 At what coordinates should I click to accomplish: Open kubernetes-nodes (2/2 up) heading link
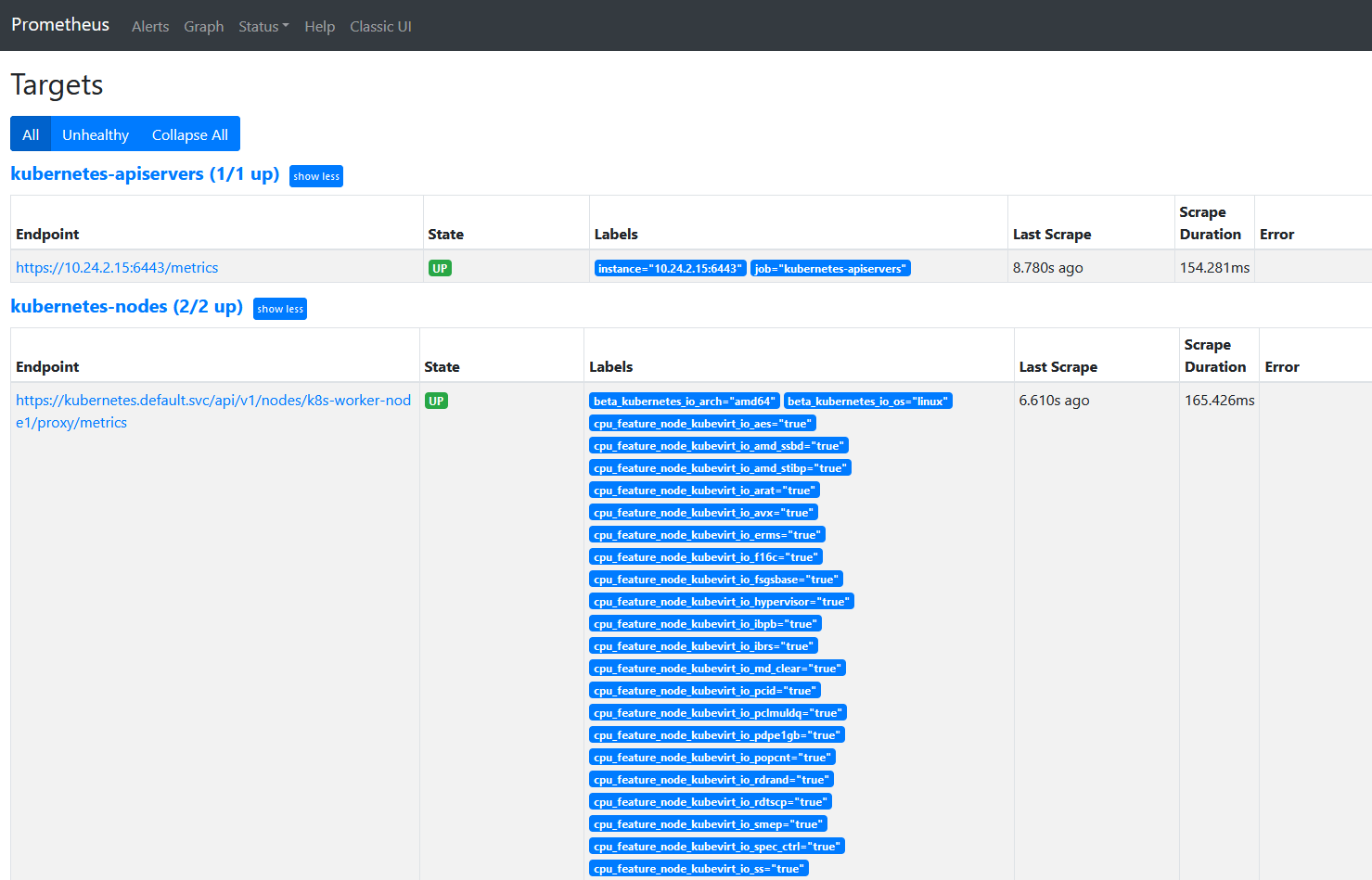[x=126, y=307]
